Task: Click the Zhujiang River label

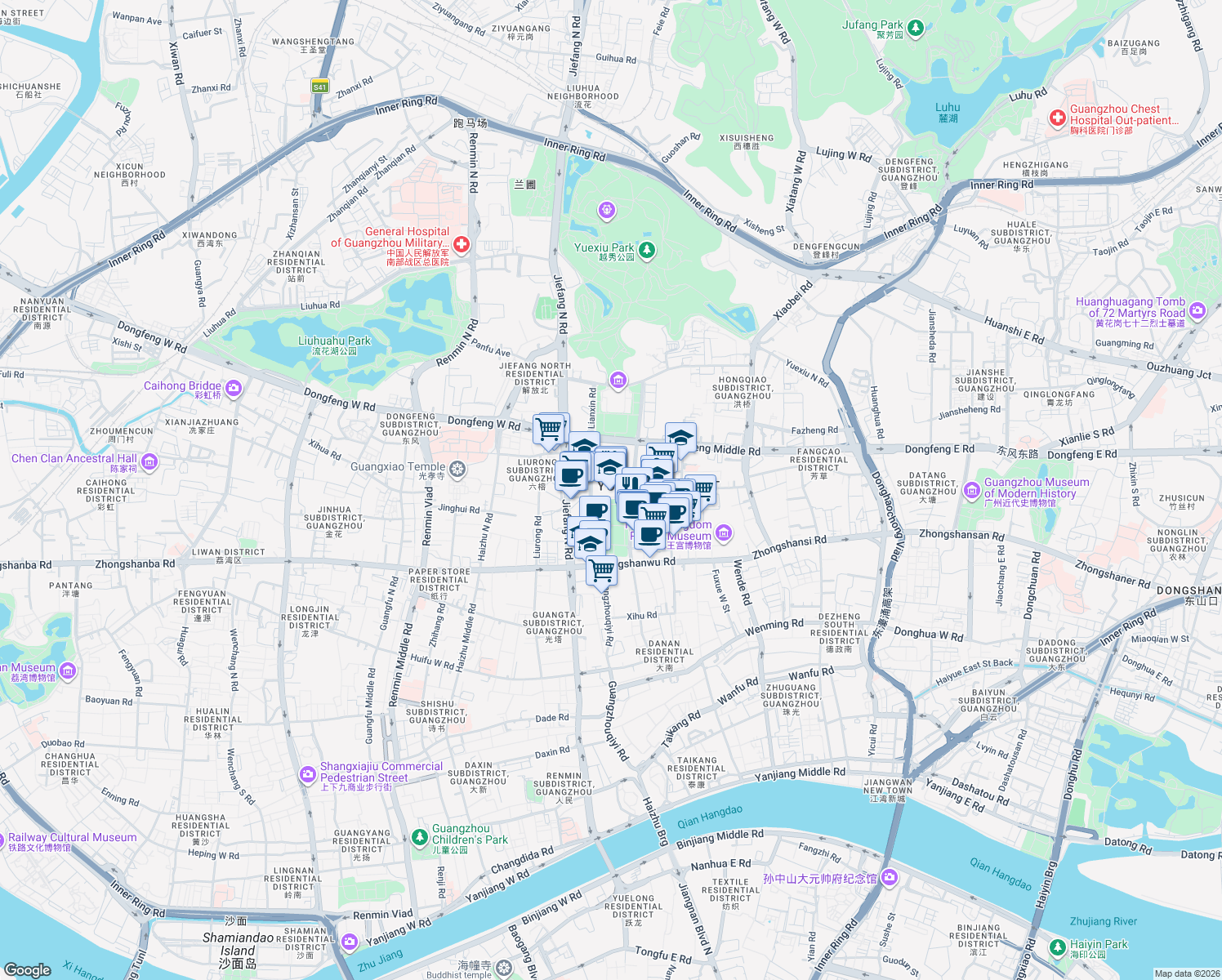Action: click(x=1104, y=921)
